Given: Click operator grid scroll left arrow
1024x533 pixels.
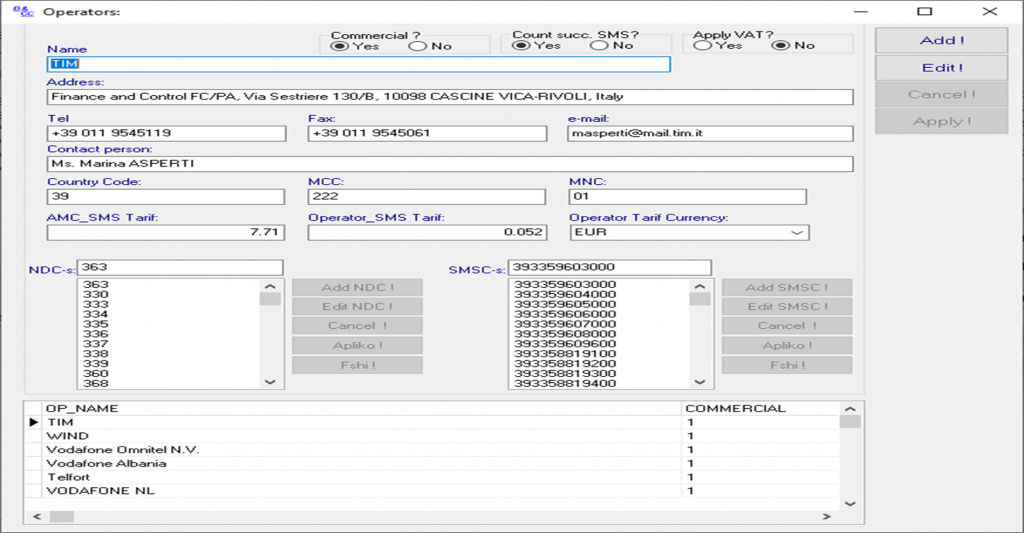Looking at the screenshot, I should [x=37, y=517].
